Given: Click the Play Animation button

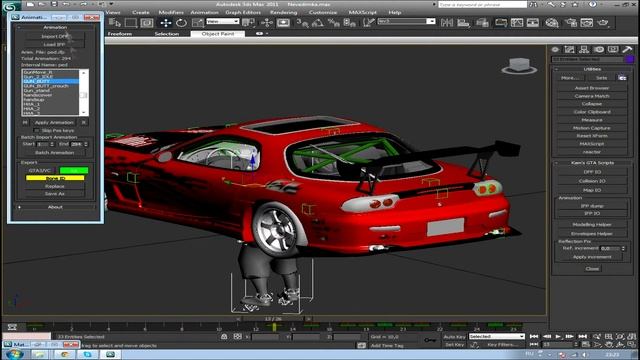Looking at the screenshot, I should point(558,336).
